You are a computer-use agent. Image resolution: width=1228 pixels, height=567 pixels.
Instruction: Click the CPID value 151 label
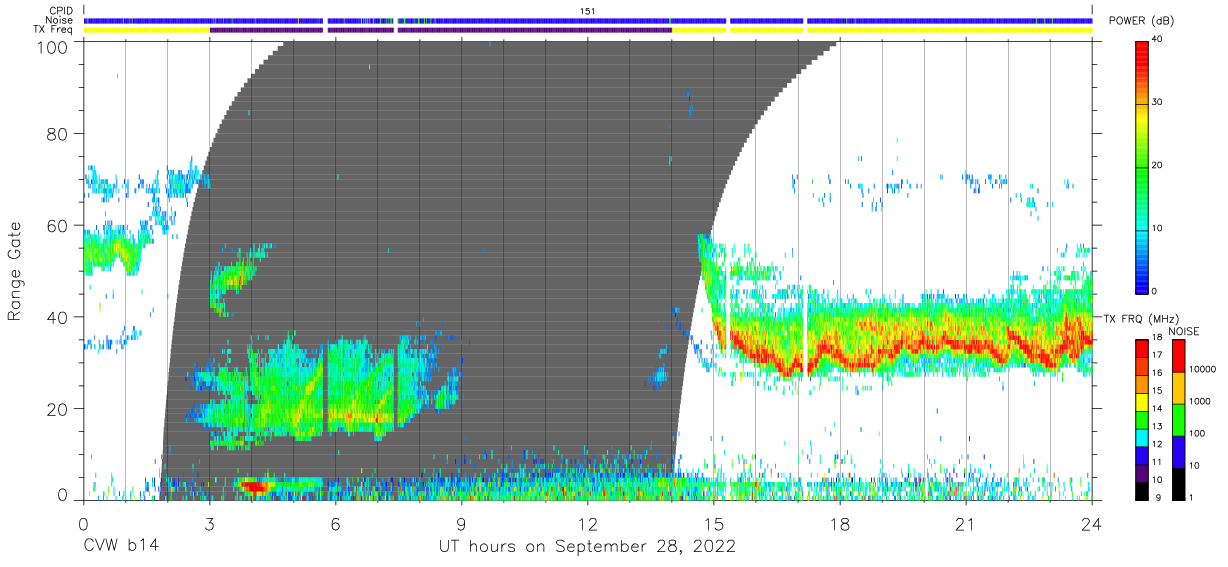coord(588,11)
